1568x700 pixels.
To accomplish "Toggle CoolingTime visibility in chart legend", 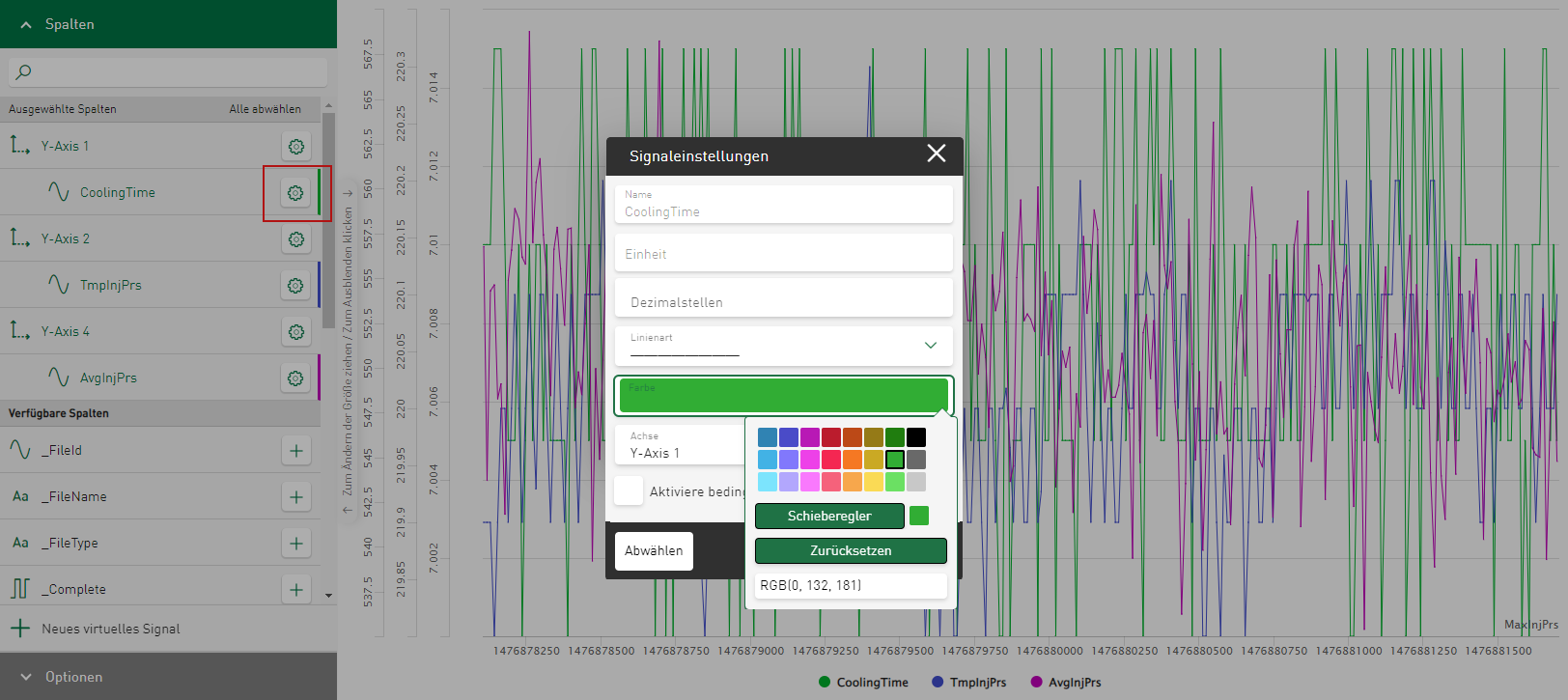I will 863,683.
